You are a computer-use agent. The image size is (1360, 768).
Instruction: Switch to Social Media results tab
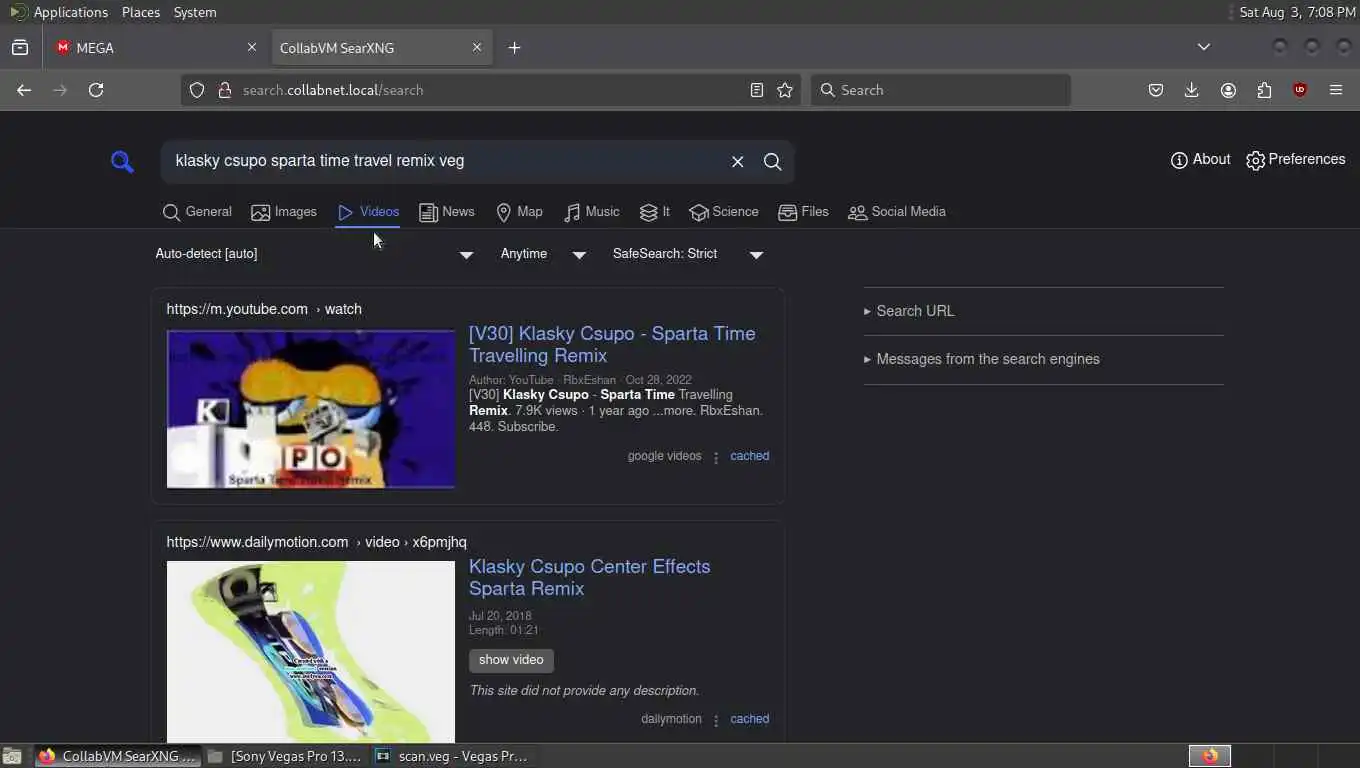click(897, 212)
